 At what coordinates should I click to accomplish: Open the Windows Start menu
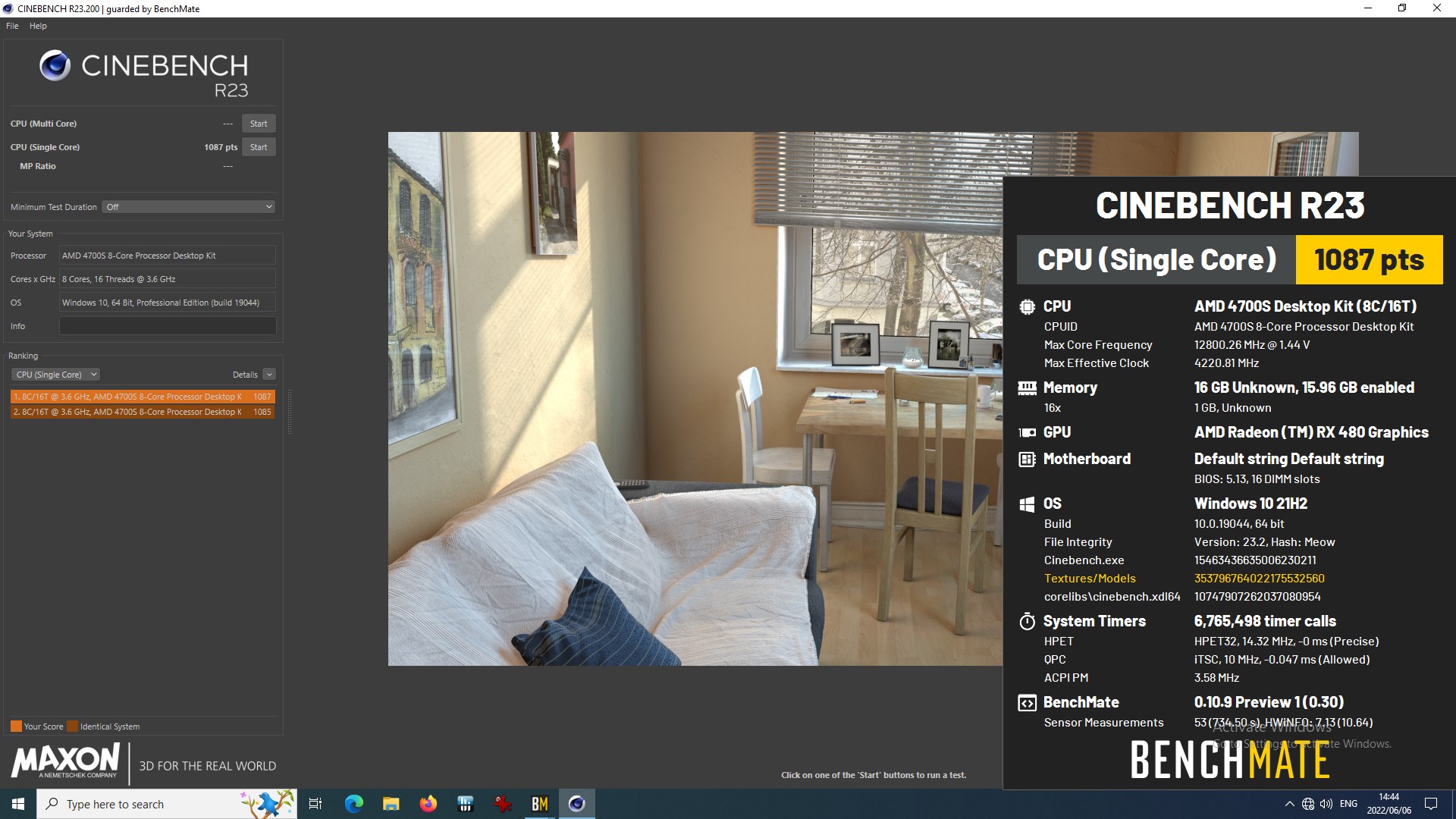[x=18, y=804]
